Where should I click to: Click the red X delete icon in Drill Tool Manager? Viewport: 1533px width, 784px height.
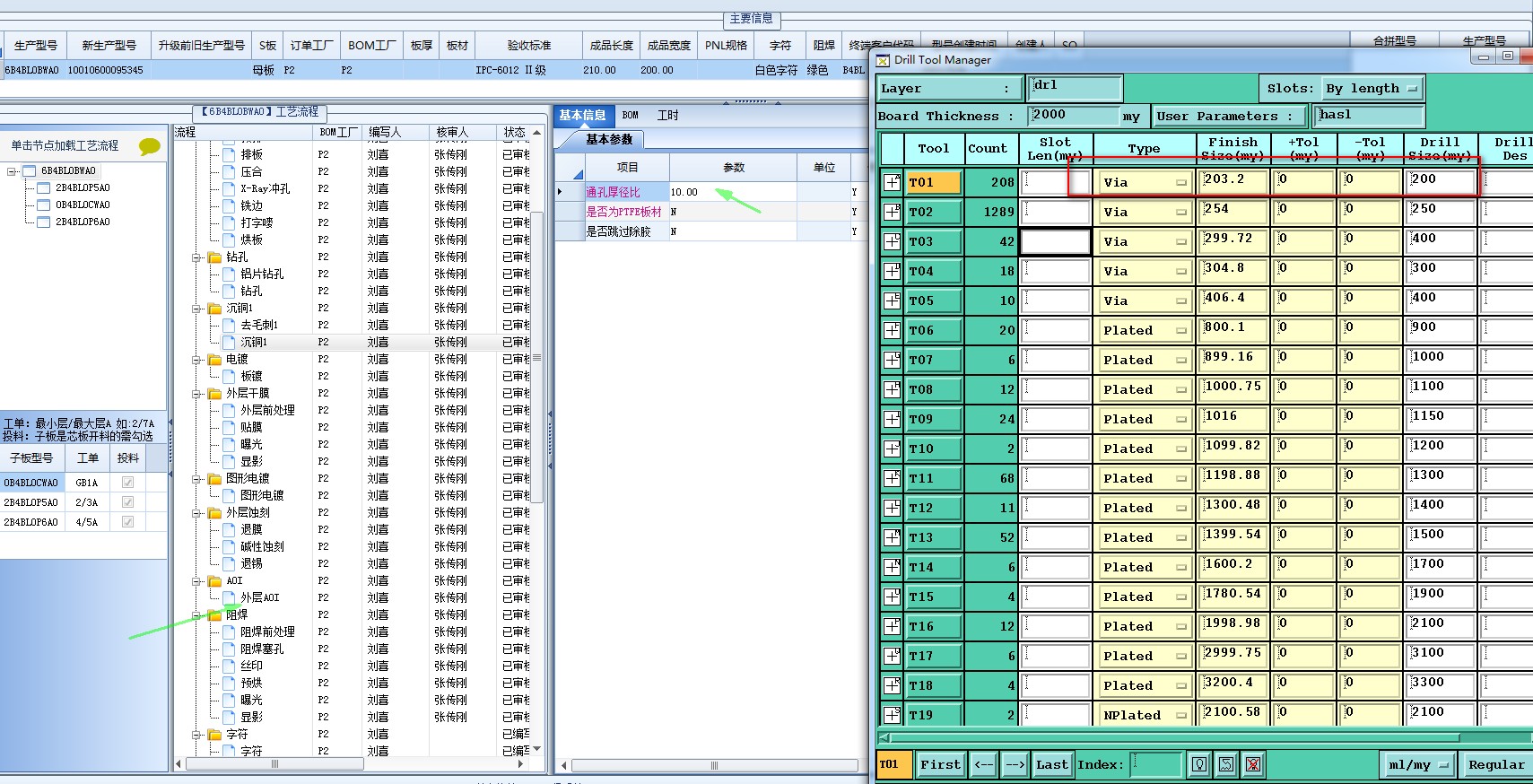click(1253, 764)
